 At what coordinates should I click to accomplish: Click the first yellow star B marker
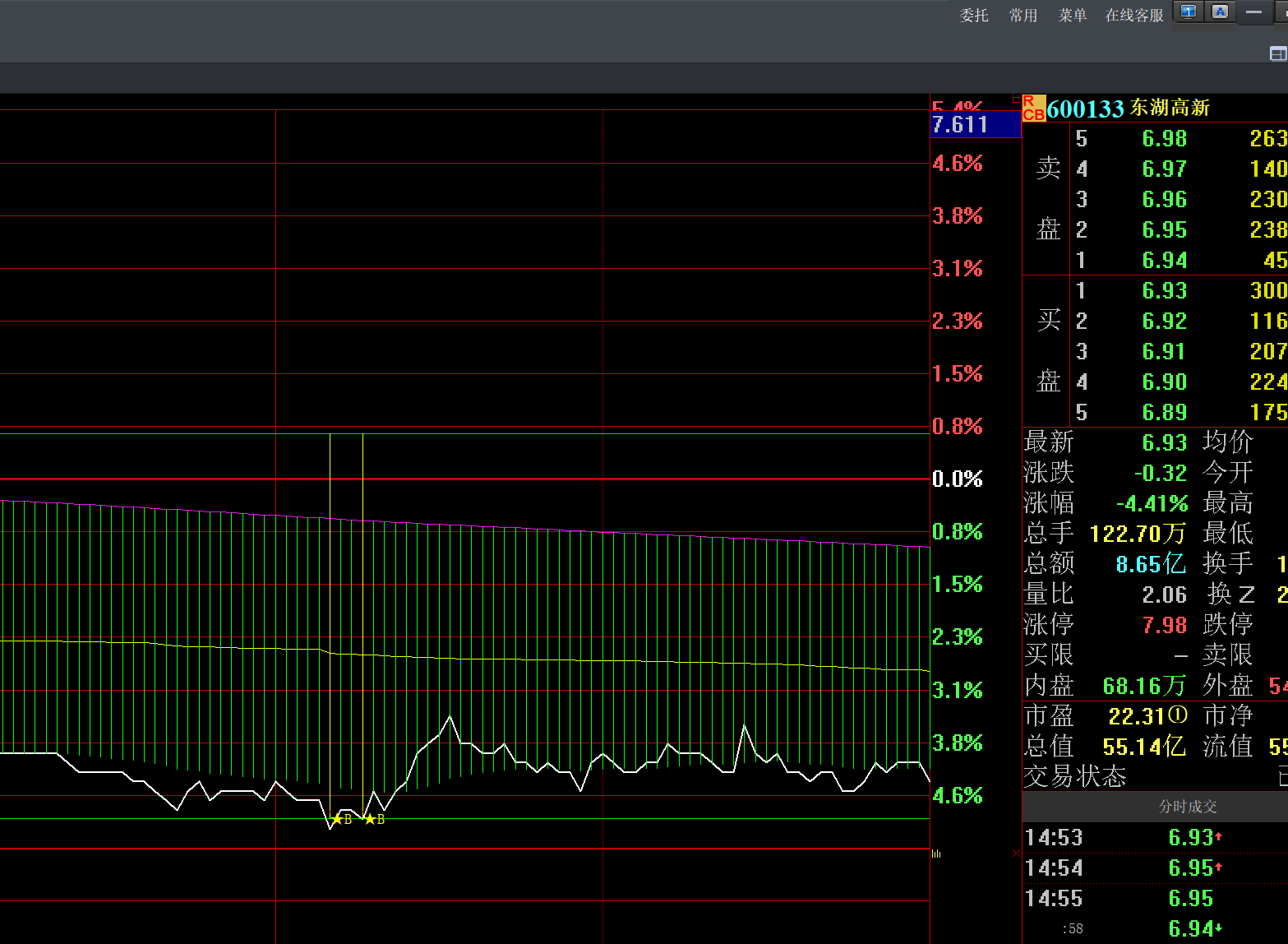[x=337, y=819]
